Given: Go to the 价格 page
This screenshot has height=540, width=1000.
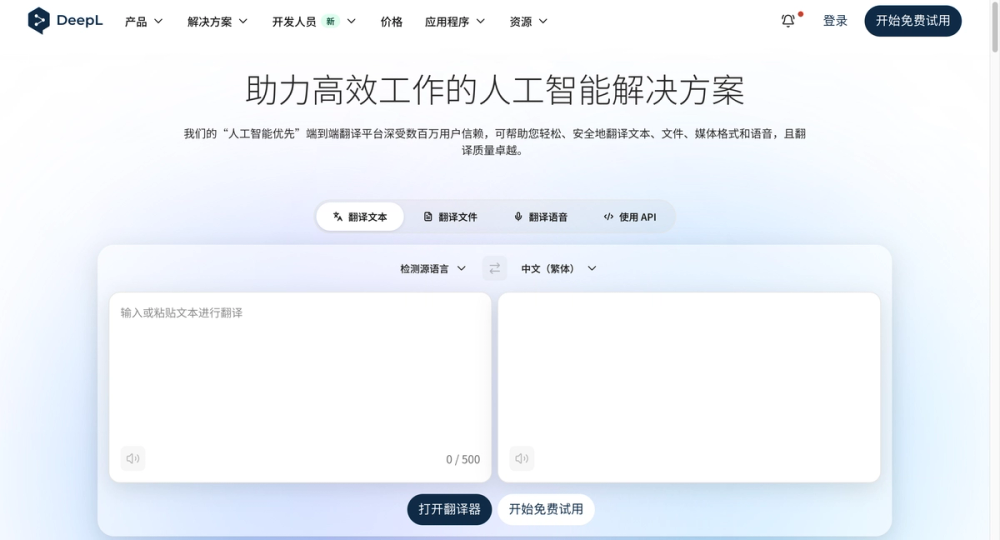Looking at the screenshot, I should pos(391,21).
